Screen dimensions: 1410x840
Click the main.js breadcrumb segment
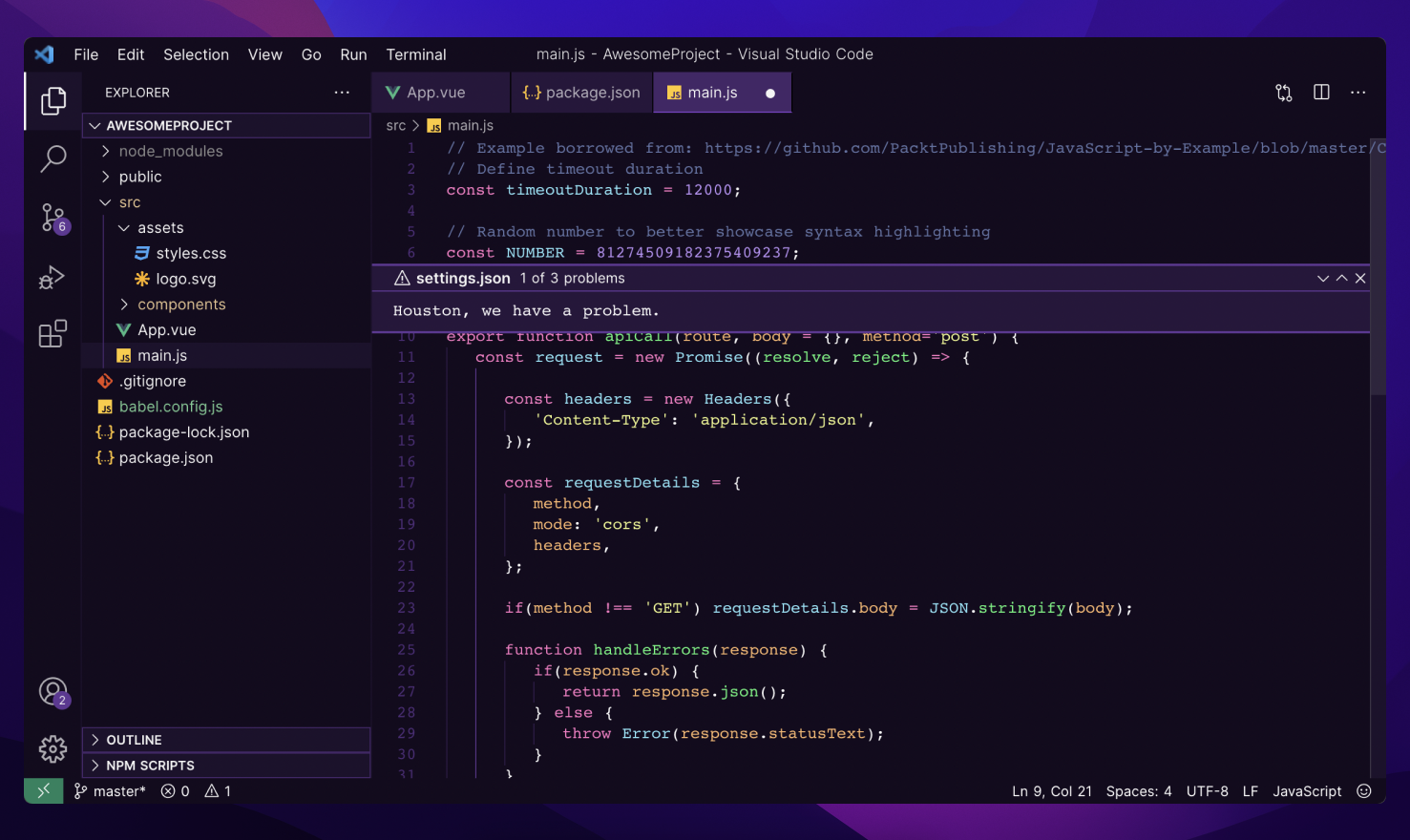[x=460, y=125]
